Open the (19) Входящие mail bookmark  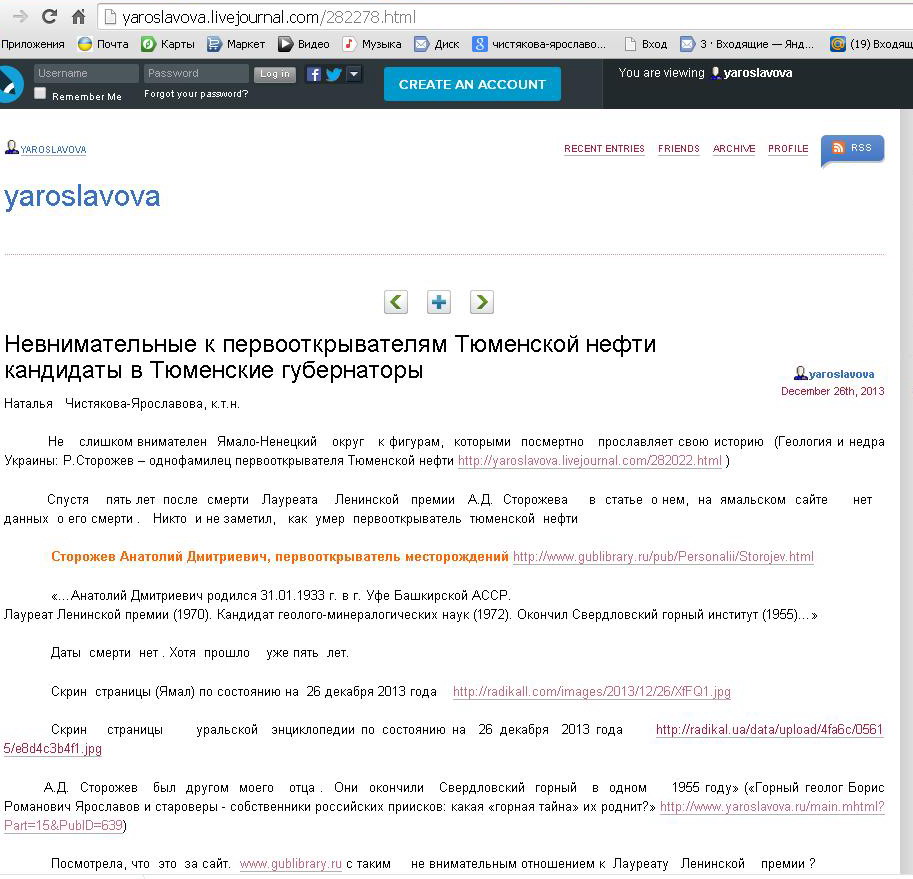(871, 44)
